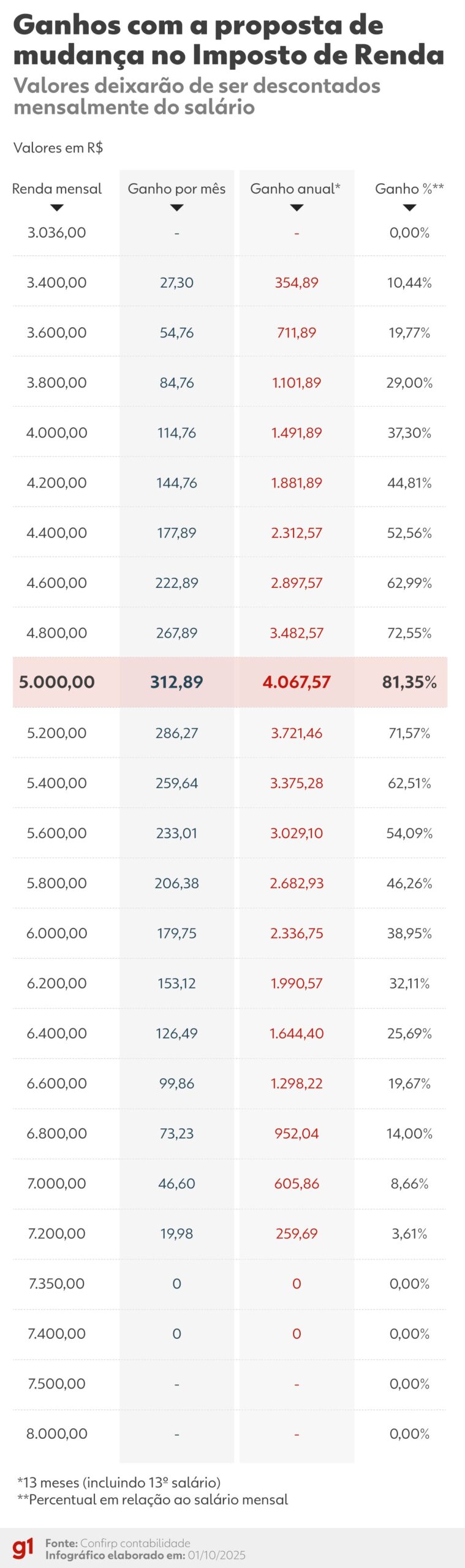Click the main headline about Imposto de Renda
465x1568 pixels.
point(229,40)
